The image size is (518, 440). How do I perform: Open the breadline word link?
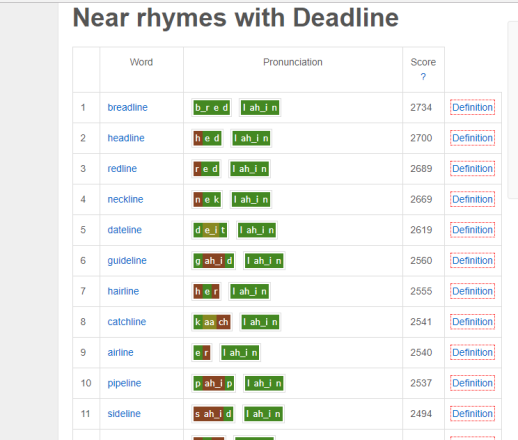[x=127, y=107]
